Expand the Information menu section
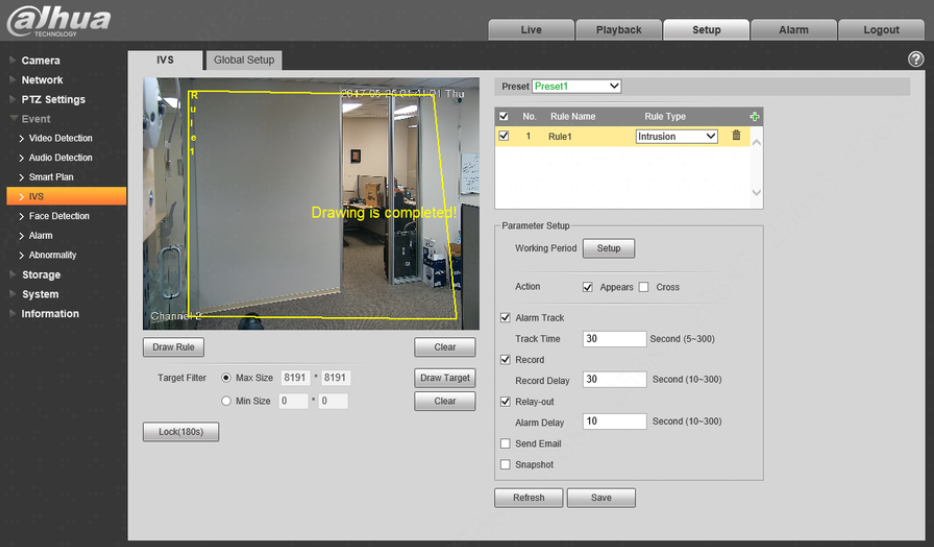934x547 pixels. coord(50,313)
